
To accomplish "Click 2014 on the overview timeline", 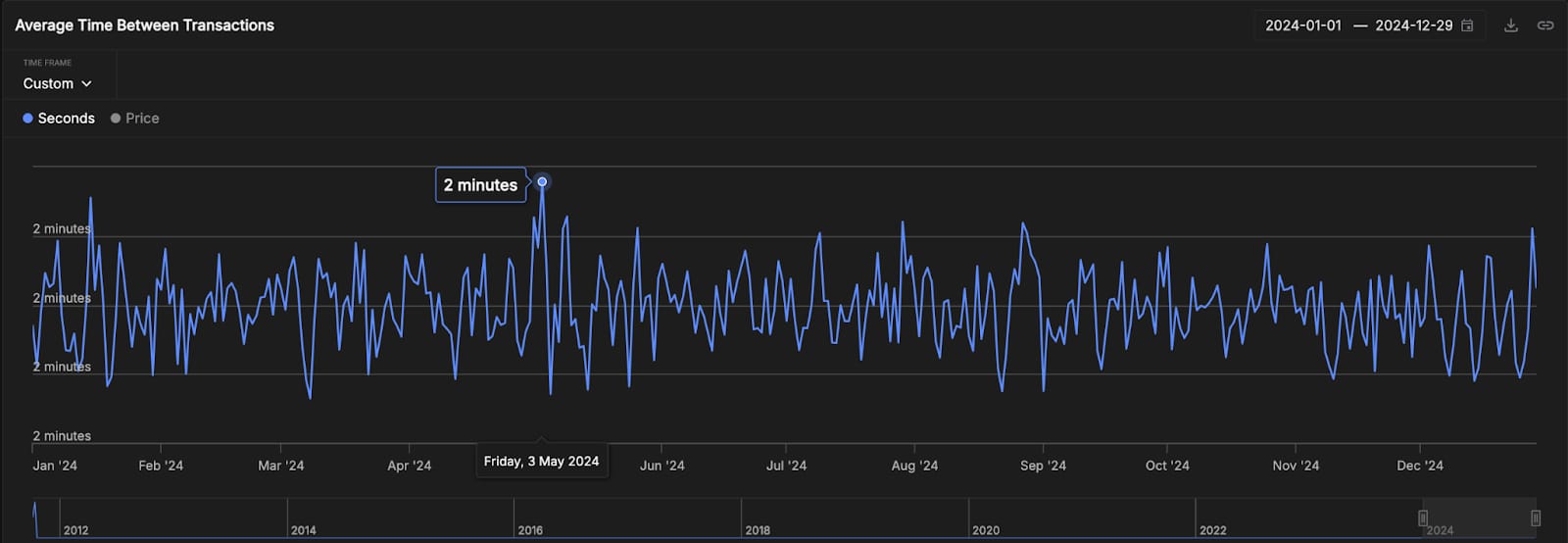I will coord(303,530).
